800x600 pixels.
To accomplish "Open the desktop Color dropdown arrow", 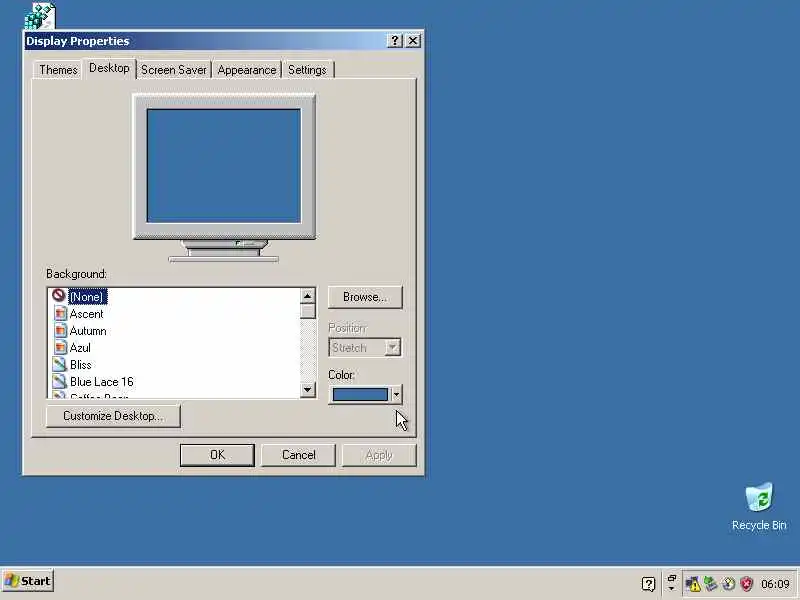I will (x=396, y=394).
